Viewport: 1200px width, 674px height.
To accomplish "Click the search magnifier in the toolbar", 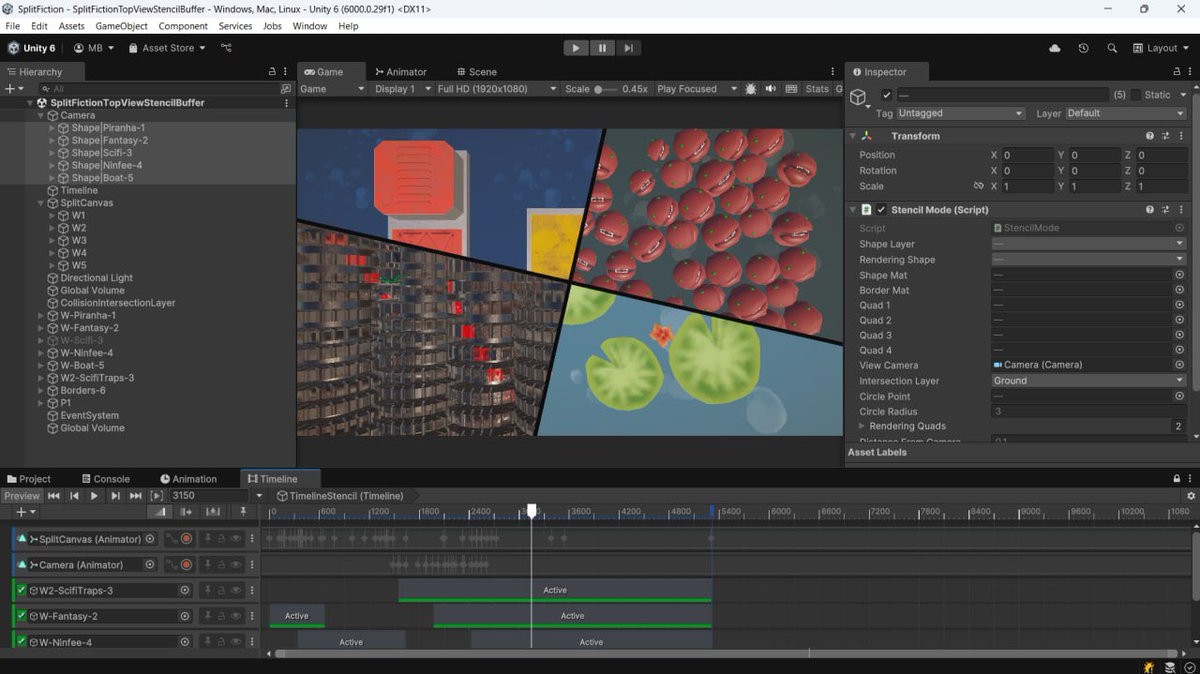I will tap(1112, 48).
